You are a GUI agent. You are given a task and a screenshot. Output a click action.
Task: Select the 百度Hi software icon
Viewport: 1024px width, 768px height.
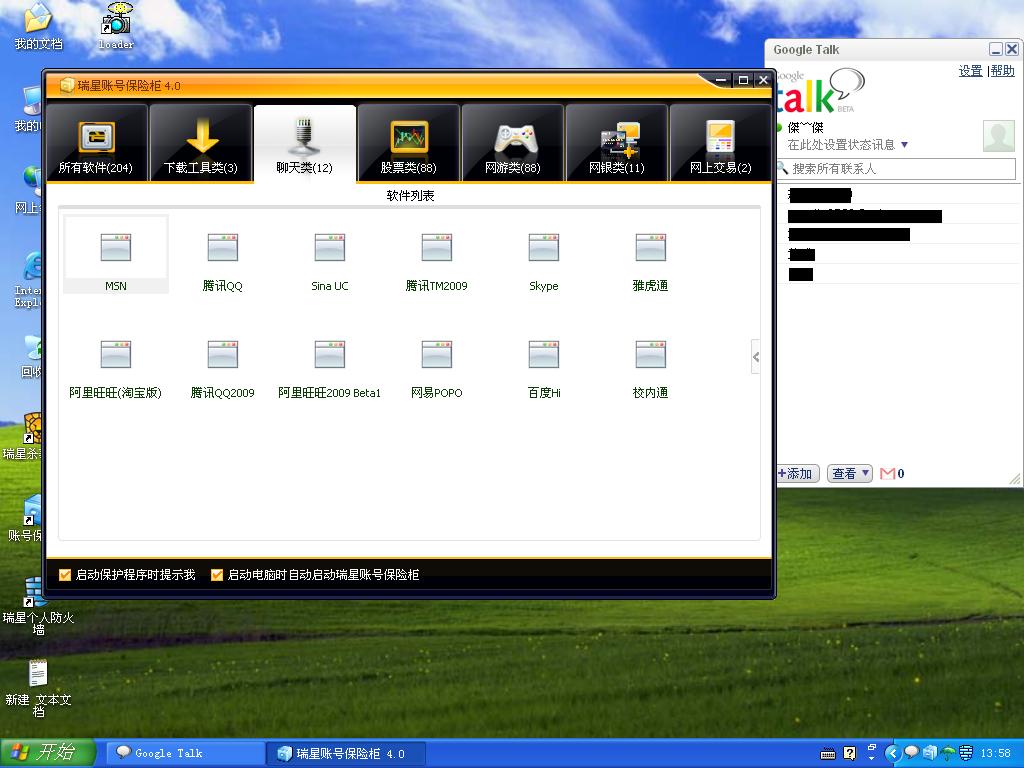tap(544, 368)
